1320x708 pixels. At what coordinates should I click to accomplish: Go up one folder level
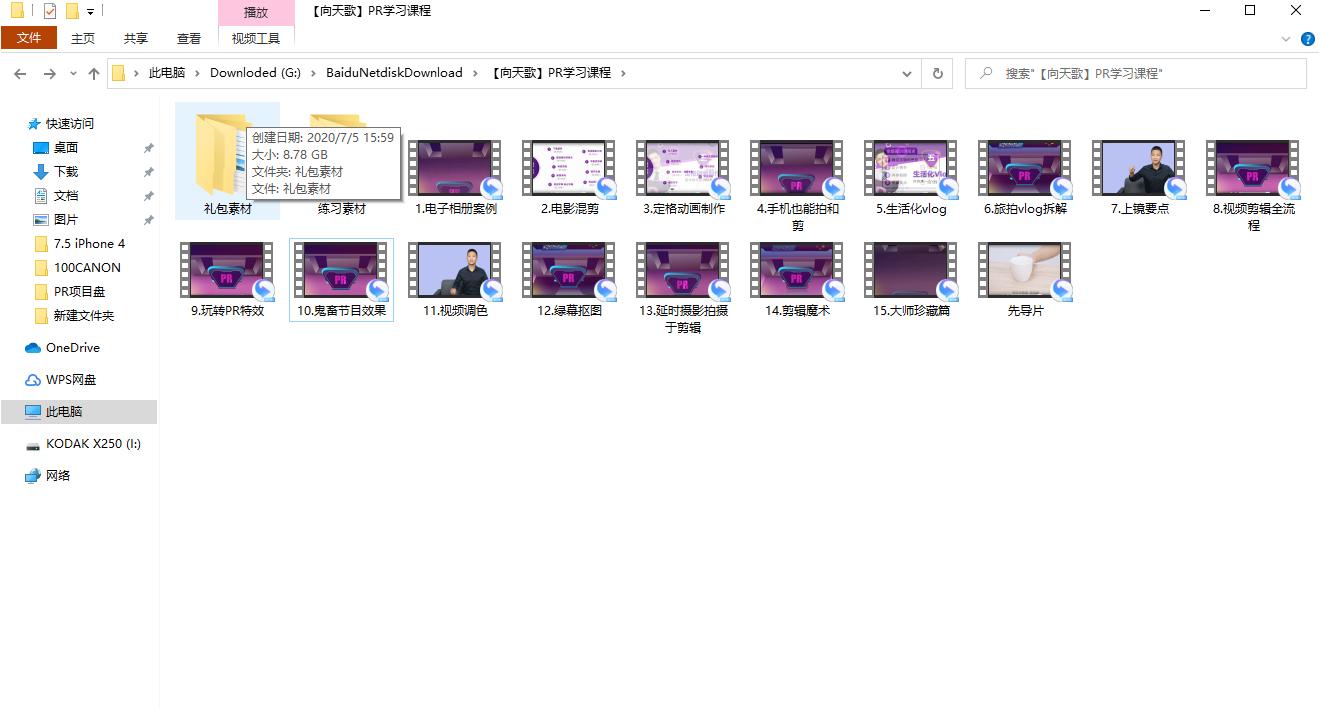[94, 73]
